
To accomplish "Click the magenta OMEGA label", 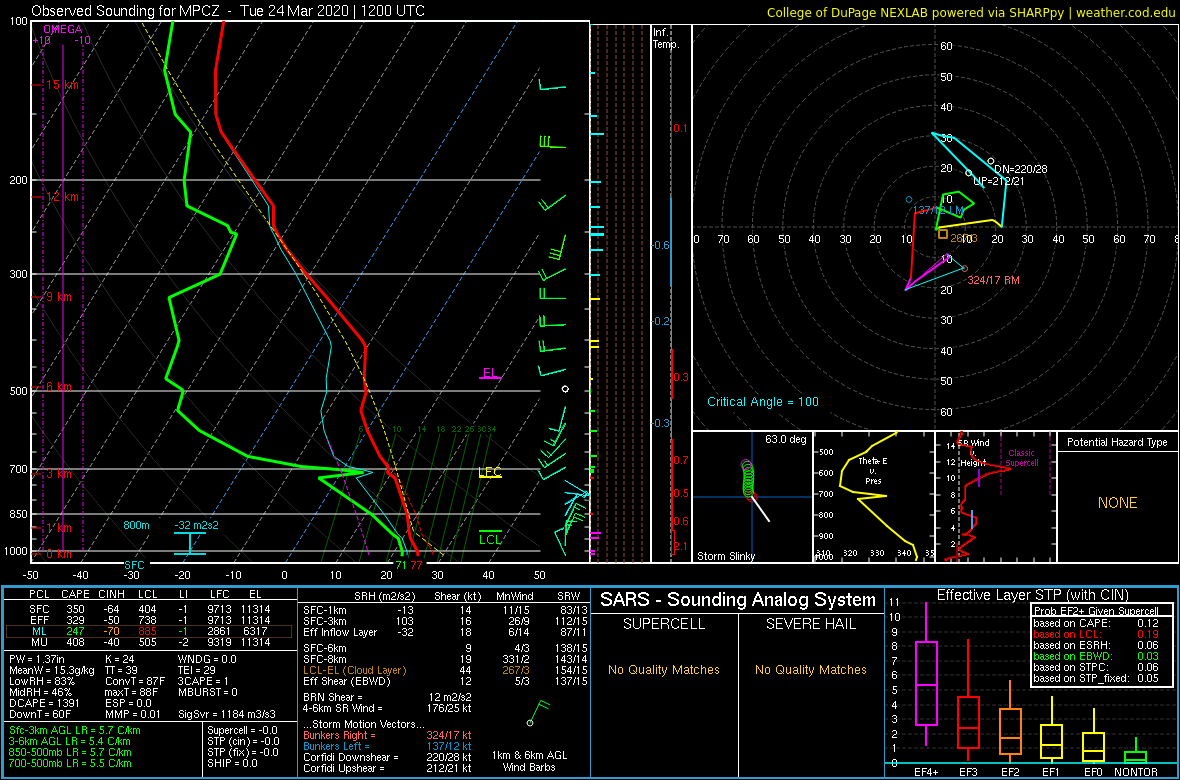I will [x=62, y=30].
